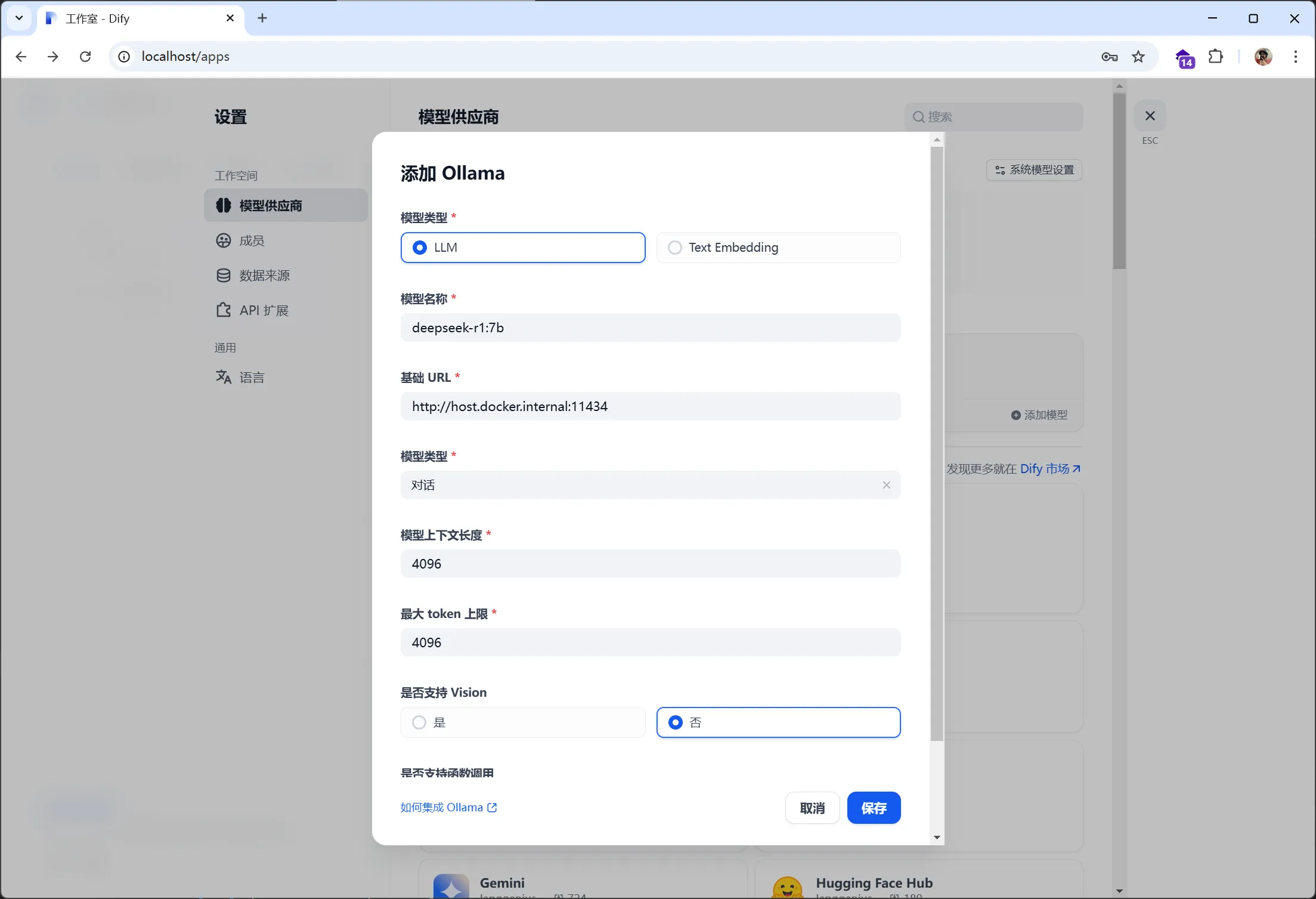This screenshot has width=1316, height=899.
Task: Click the Gemini provider card
Action: tap(583, 879)
